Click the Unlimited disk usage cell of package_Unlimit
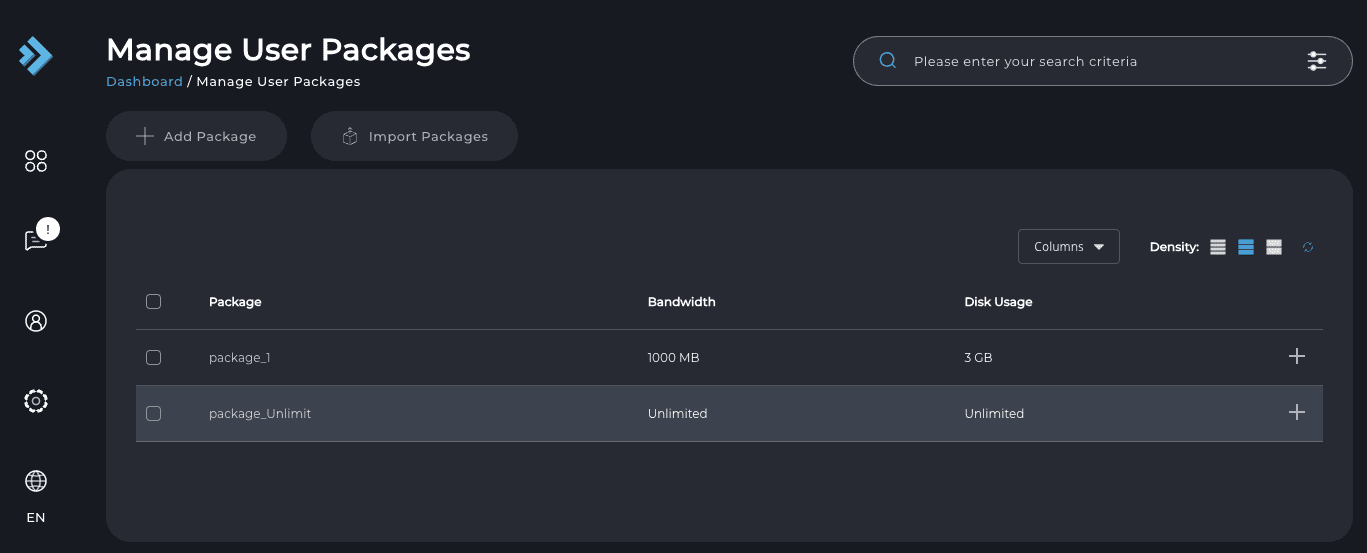This screenshot has height=553, width=1367. pos(994,414)
